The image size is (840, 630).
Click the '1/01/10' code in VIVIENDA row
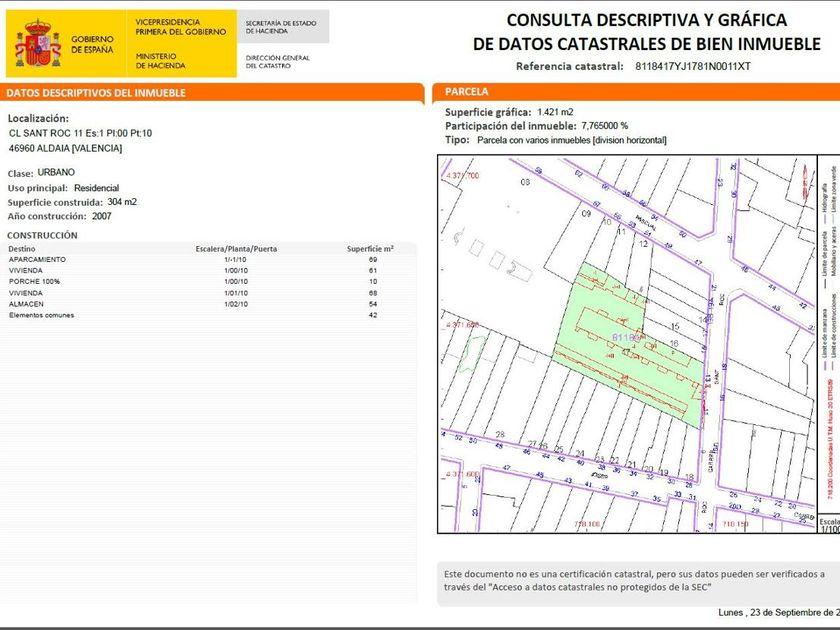point(236,293)
